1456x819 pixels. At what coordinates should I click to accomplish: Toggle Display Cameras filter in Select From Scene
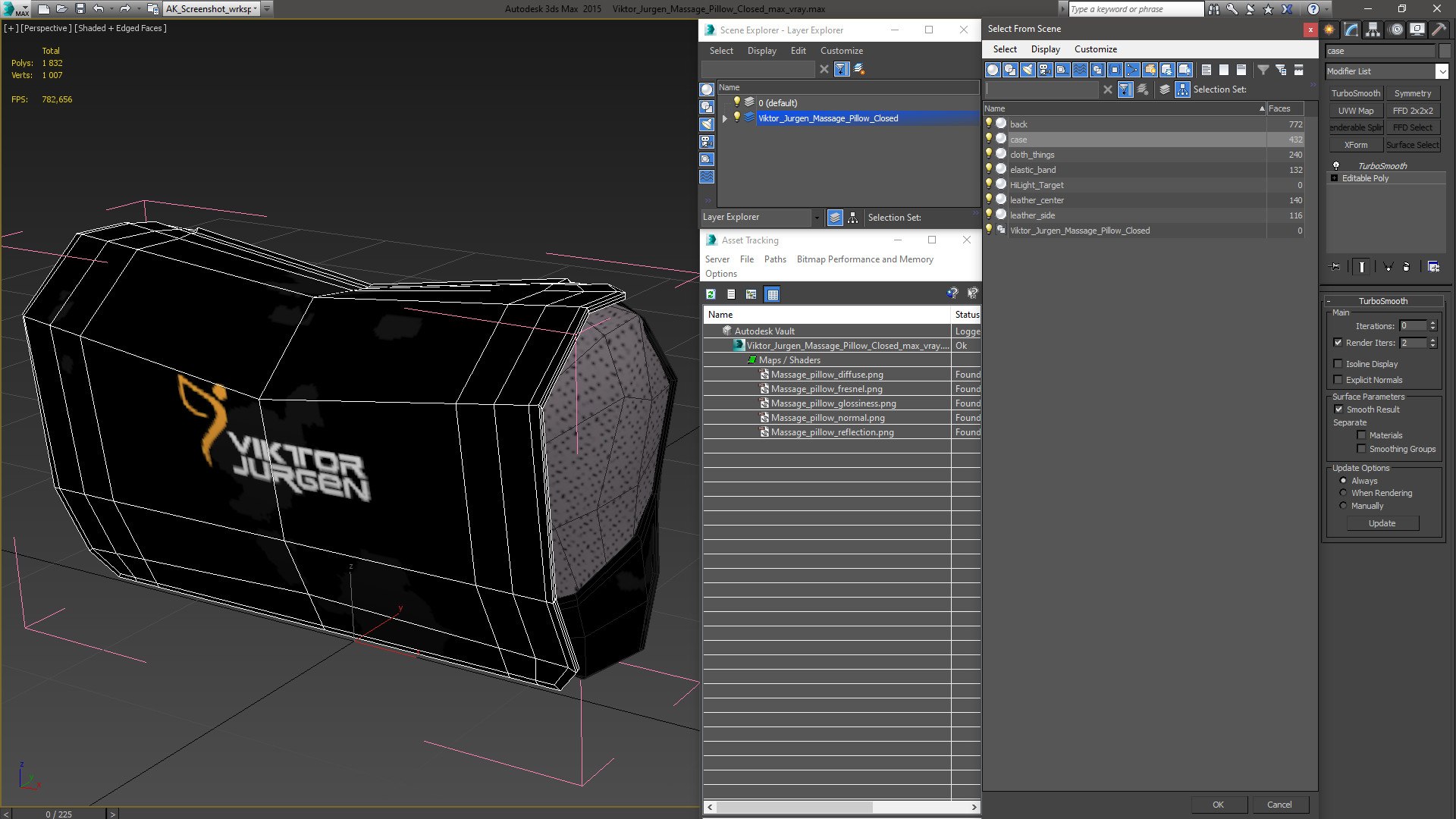(x=1045, y=70)
